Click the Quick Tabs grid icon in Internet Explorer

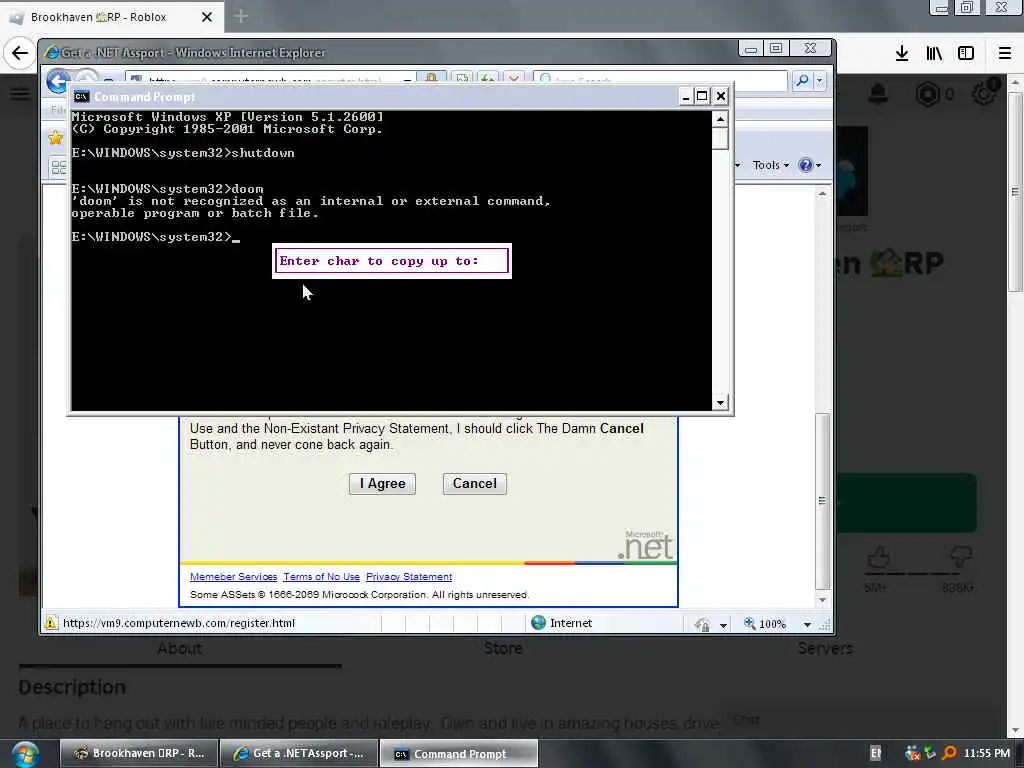click(x=58, y=167)
